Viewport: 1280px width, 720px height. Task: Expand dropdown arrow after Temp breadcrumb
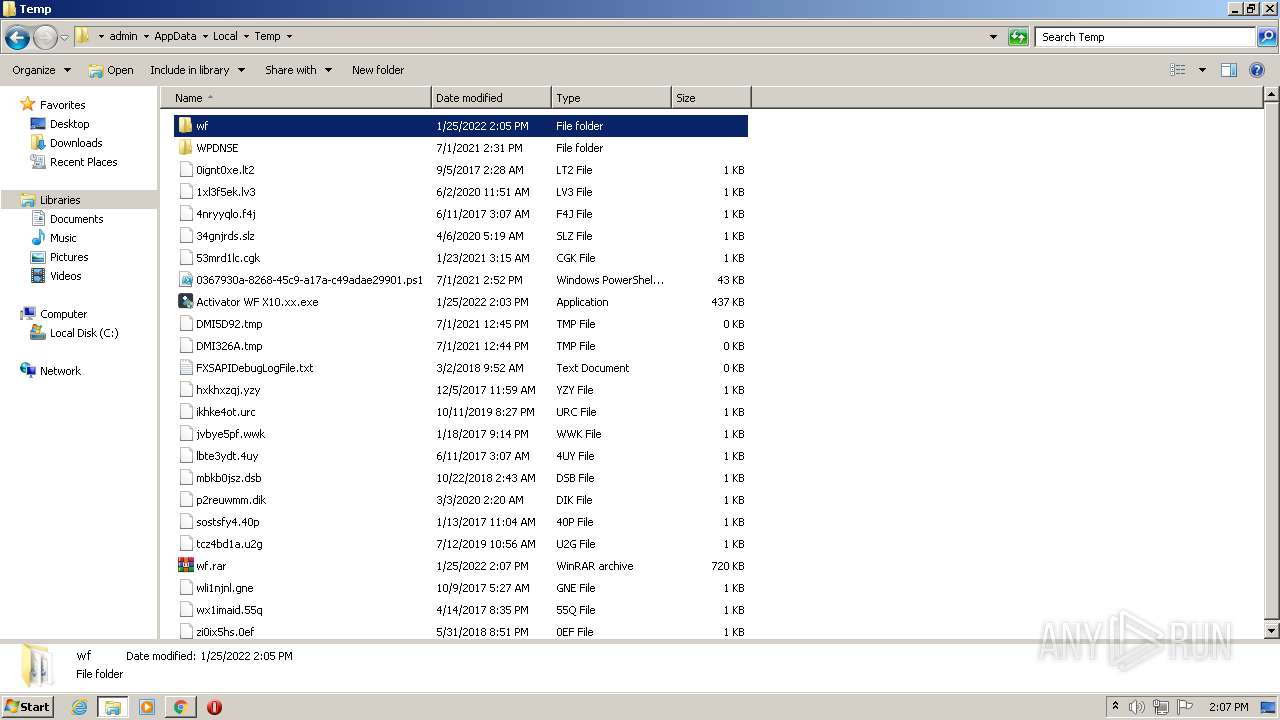coord(289,36)
